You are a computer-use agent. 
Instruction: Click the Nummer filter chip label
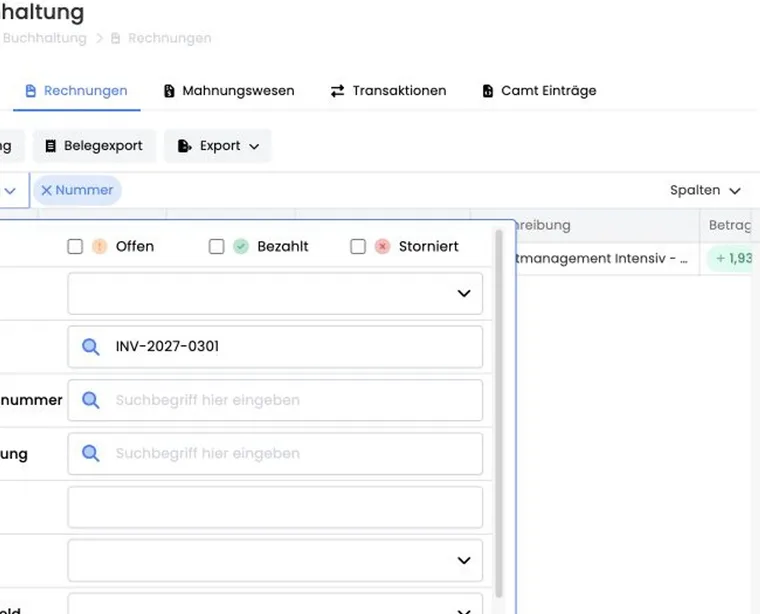84,190
